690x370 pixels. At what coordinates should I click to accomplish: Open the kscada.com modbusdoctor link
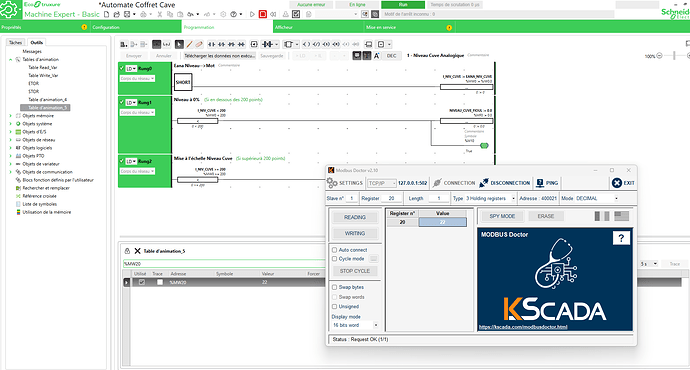pos(523,327)
